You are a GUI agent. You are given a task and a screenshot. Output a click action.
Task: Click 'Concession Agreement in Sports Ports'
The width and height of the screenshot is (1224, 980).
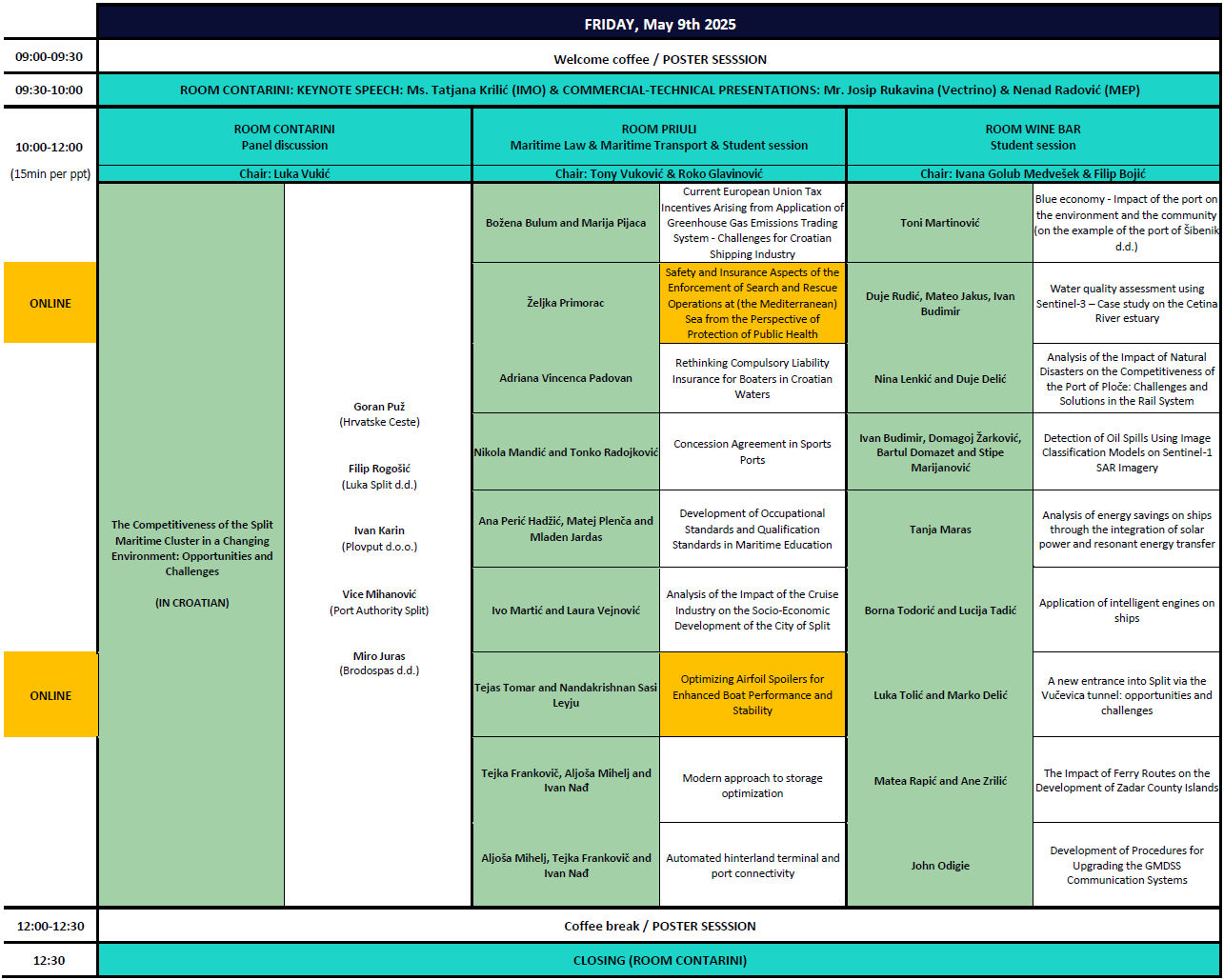click(x=752, y=452)
